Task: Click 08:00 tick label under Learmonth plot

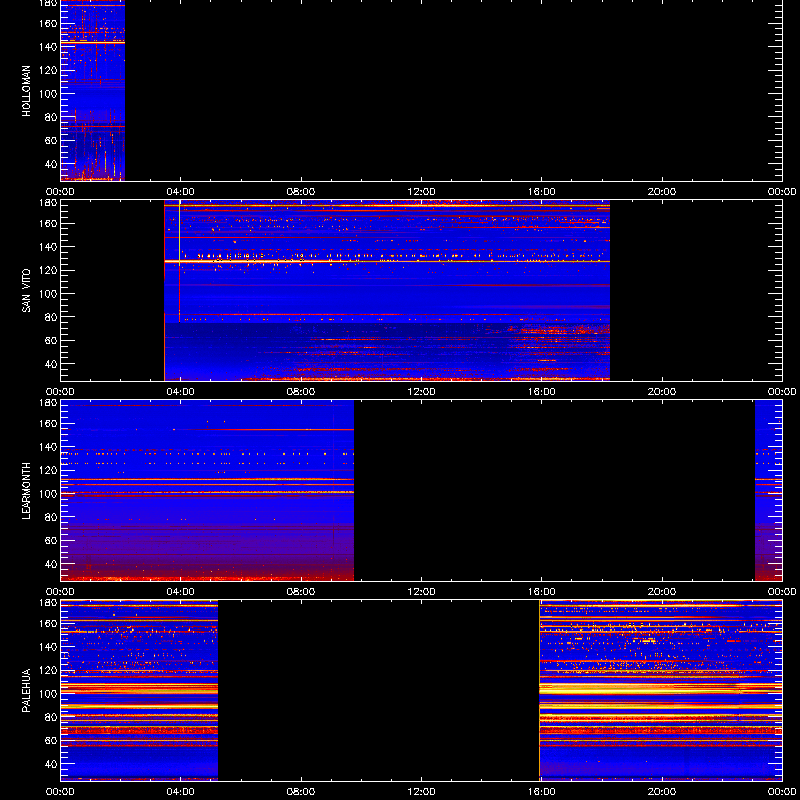Action: tap(301, 592)
